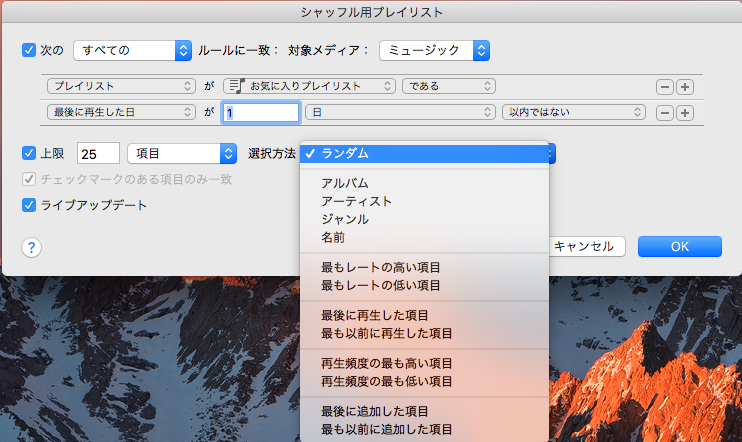Screen dimensions: 742x442
Task: Add a rule after the プレイリスト row
Action: click(x=685, y=87)
